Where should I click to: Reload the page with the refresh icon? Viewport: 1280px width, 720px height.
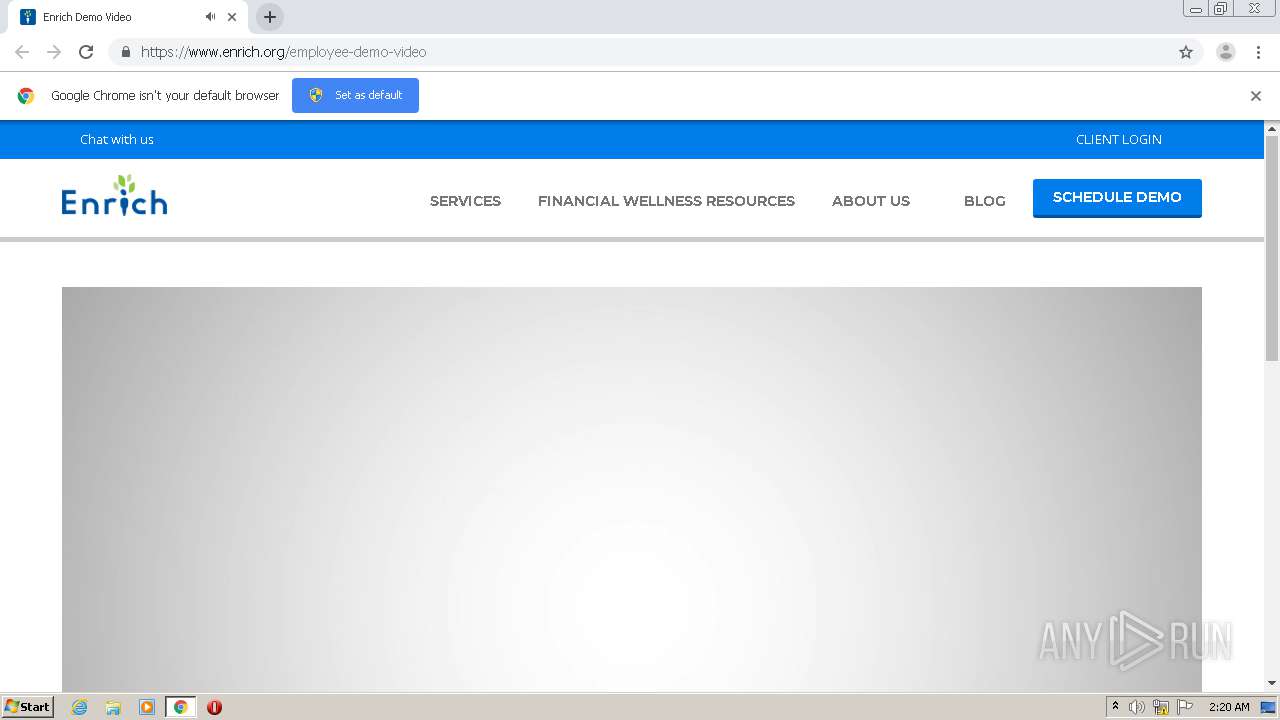86,52
